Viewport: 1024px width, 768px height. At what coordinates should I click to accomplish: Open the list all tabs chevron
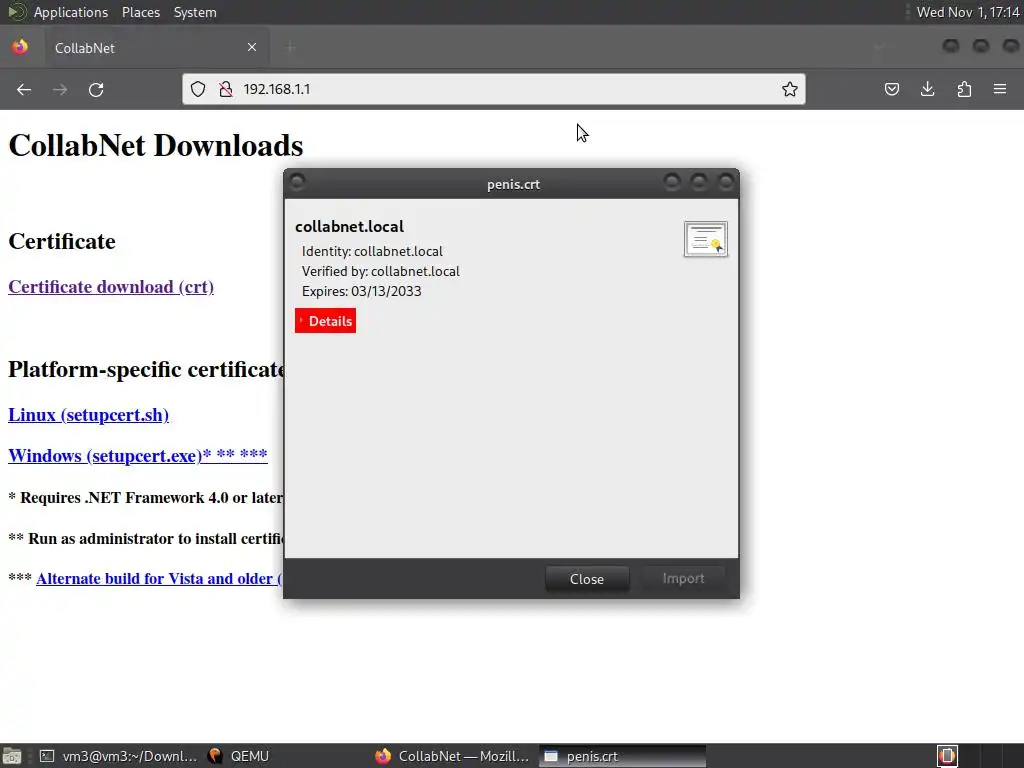tap(879, 47)
